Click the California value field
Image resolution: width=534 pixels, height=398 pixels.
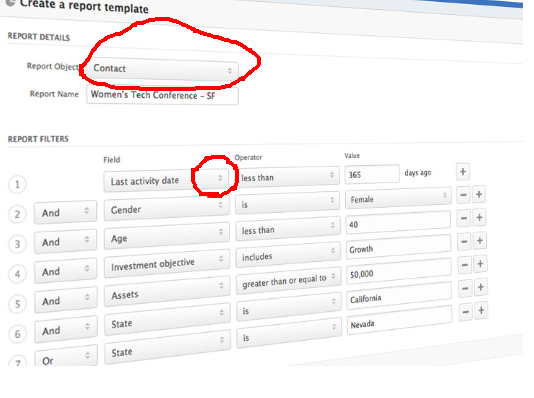pos(399,296)
